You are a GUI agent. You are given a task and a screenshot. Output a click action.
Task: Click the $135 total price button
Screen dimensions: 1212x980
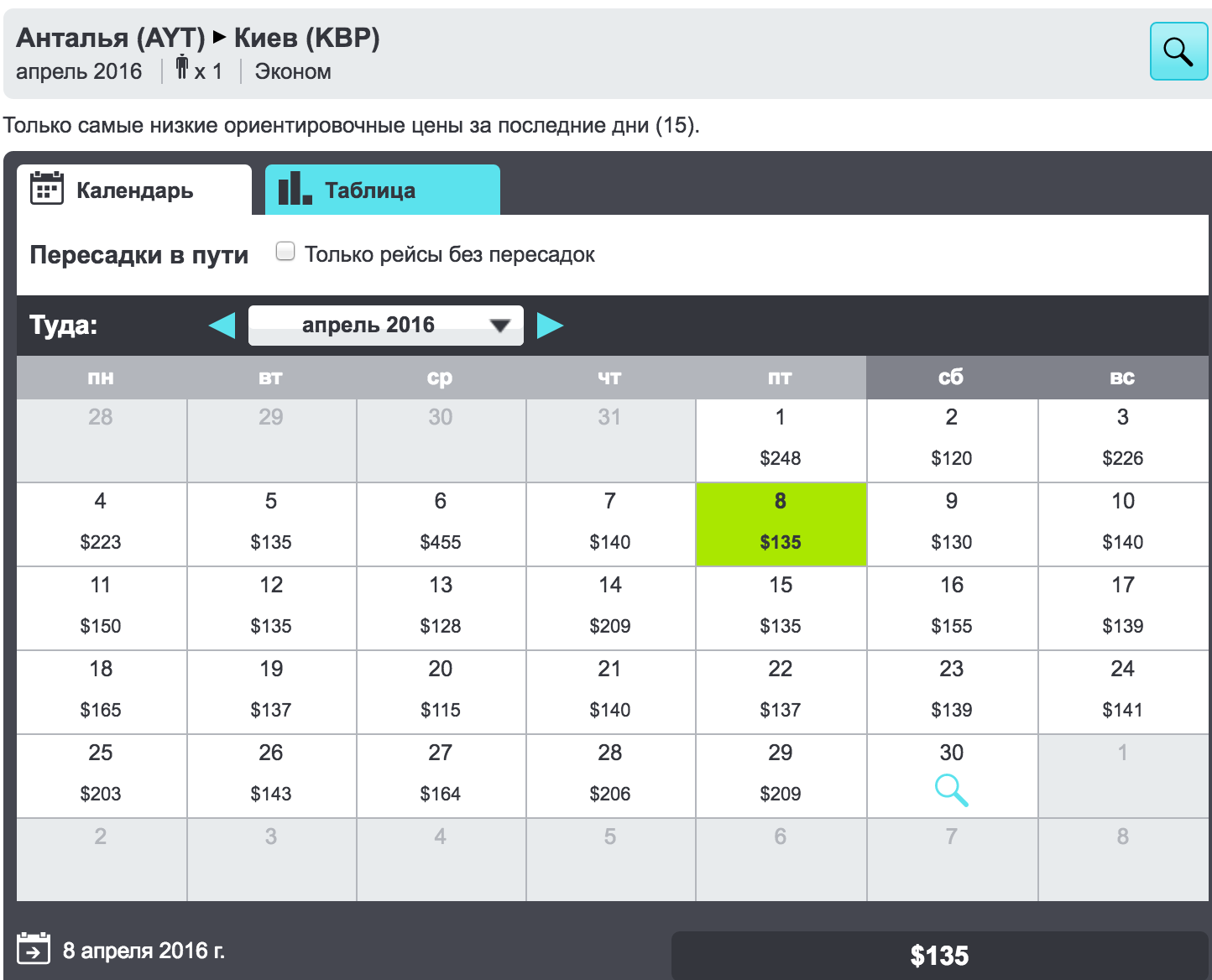(x=939, y=956)
